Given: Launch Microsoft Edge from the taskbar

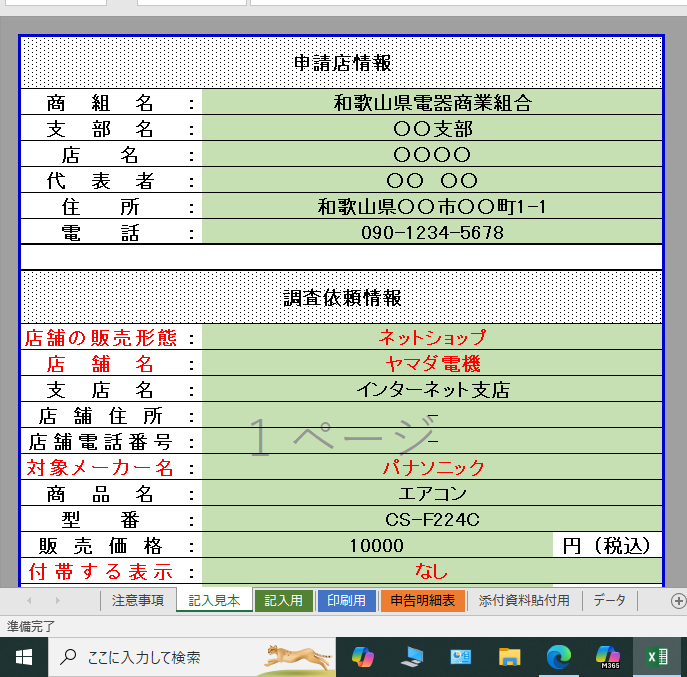Looking at the screenshot, I should [x=558, y=657].
